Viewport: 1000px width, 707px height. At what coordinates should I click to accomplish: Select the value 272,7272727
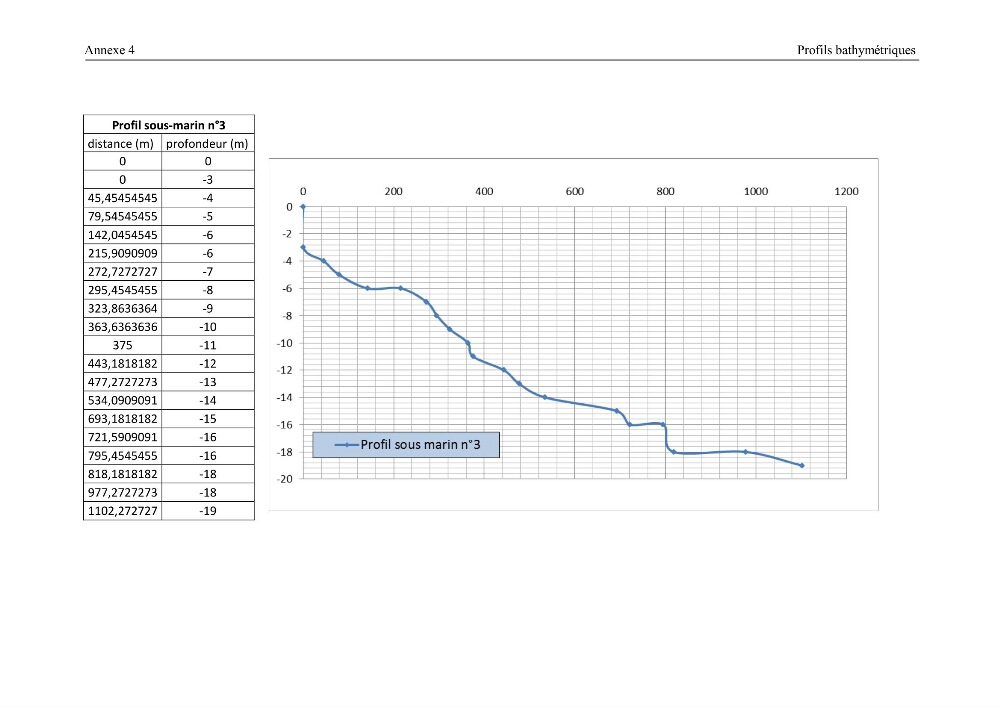(122, 272)
